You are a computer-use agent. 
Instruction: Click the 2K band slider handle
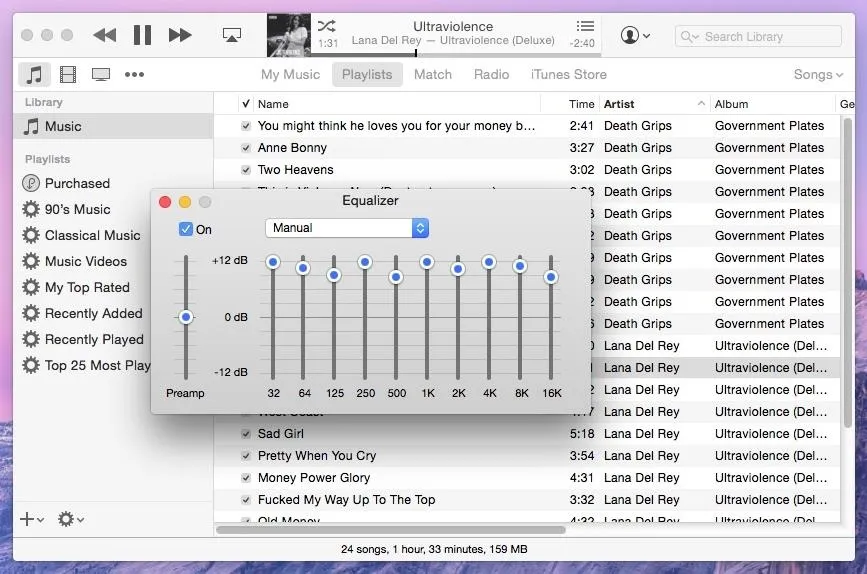tap(458, 269)
